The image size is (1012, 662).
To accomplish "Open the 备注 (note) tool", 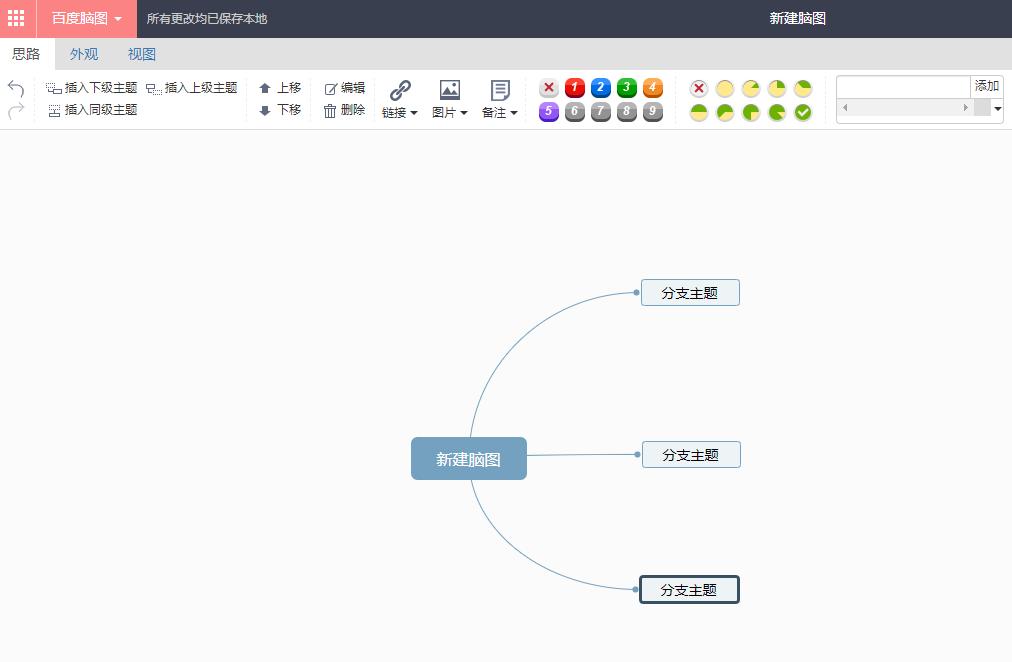I will click(497, 95).
